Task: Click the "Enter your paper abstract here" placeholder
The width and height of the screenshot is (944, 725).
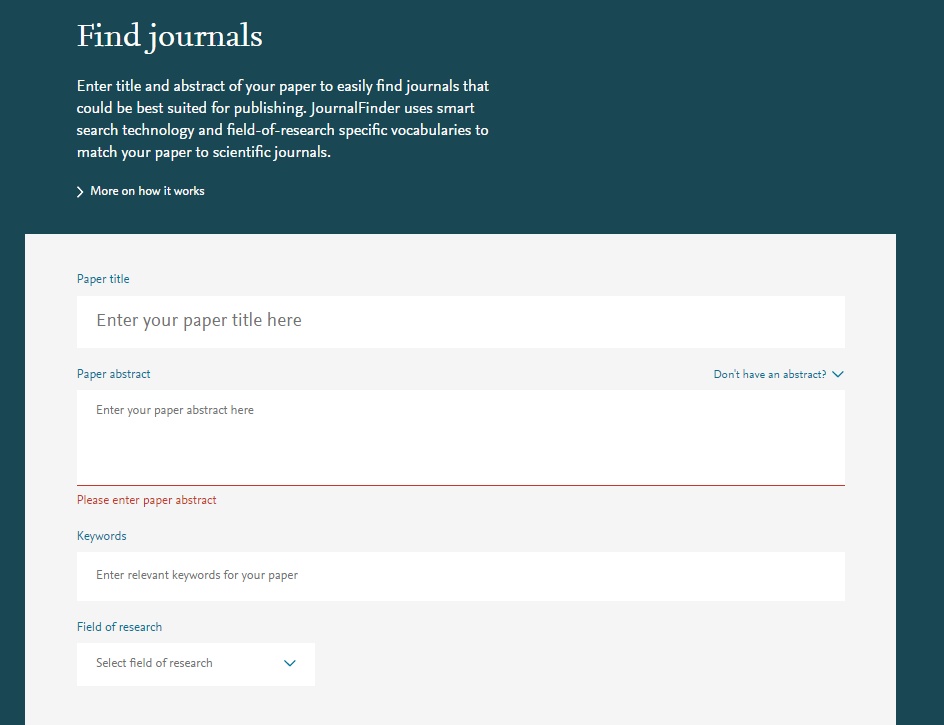Action: [174, 410]
